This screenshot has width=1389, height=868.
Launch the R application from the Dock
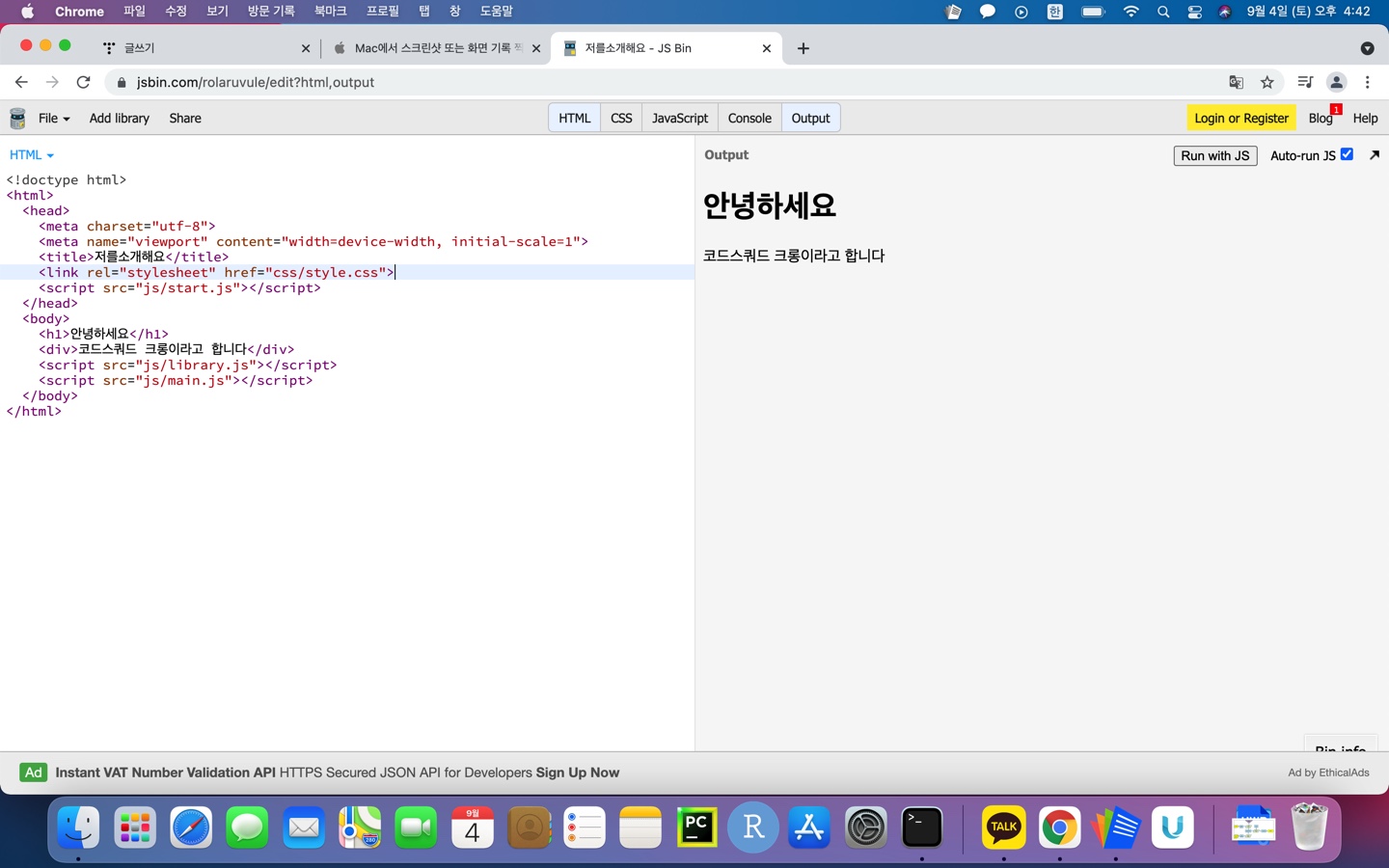click(x=753, y=827)
